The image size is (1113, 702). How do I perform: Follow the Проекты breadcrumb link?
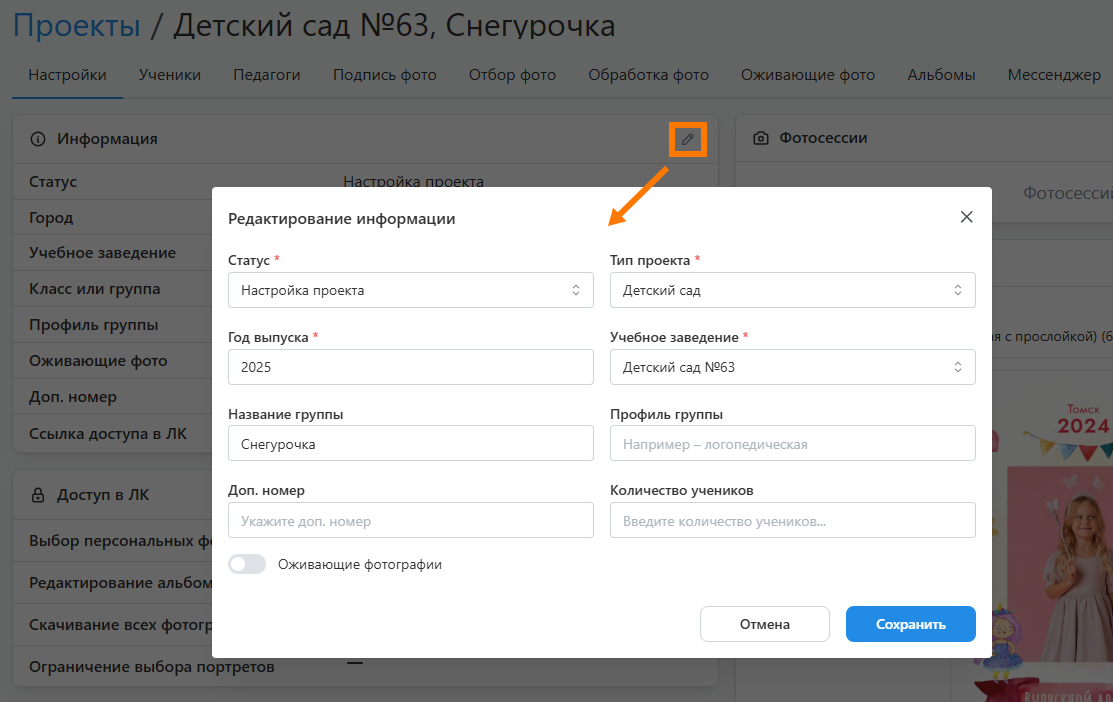coord(76,25)
